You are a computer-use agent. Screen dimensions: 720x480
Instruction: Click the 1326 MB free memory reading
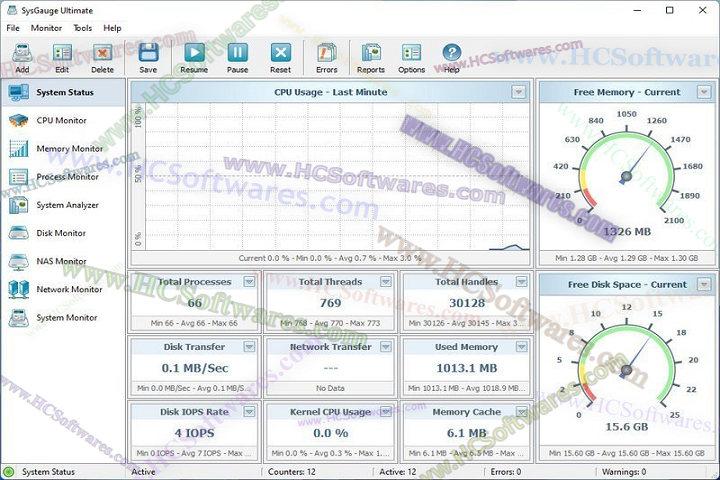point(627,232)
